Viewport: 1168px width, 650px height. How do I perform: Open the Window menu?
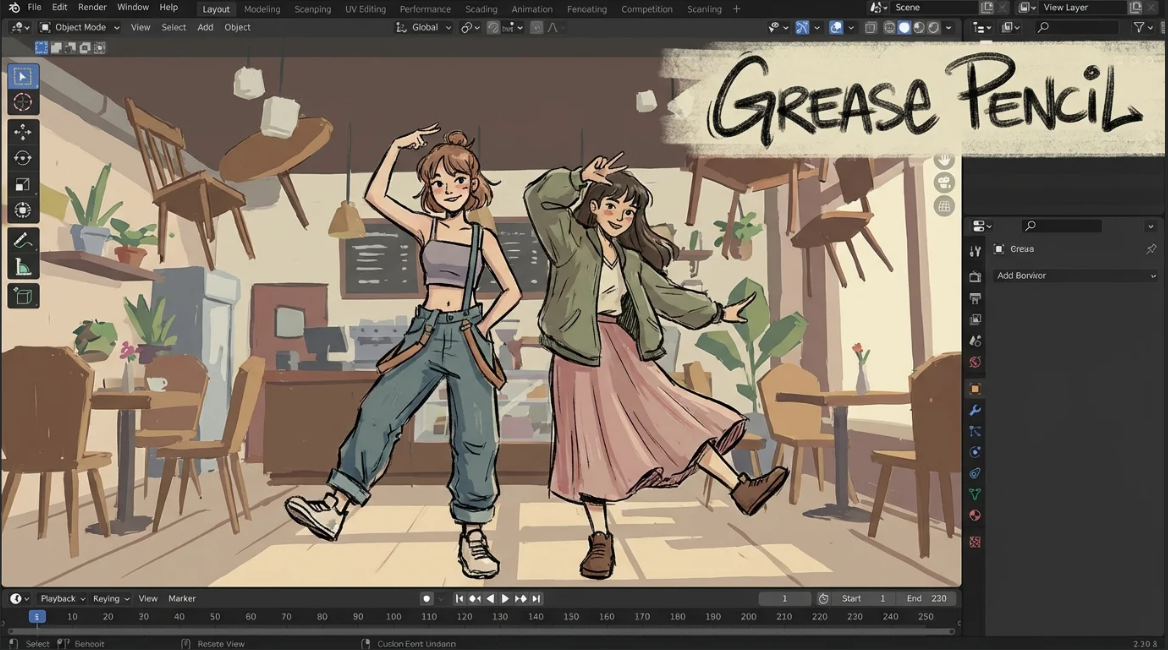[x=133, y=7]
